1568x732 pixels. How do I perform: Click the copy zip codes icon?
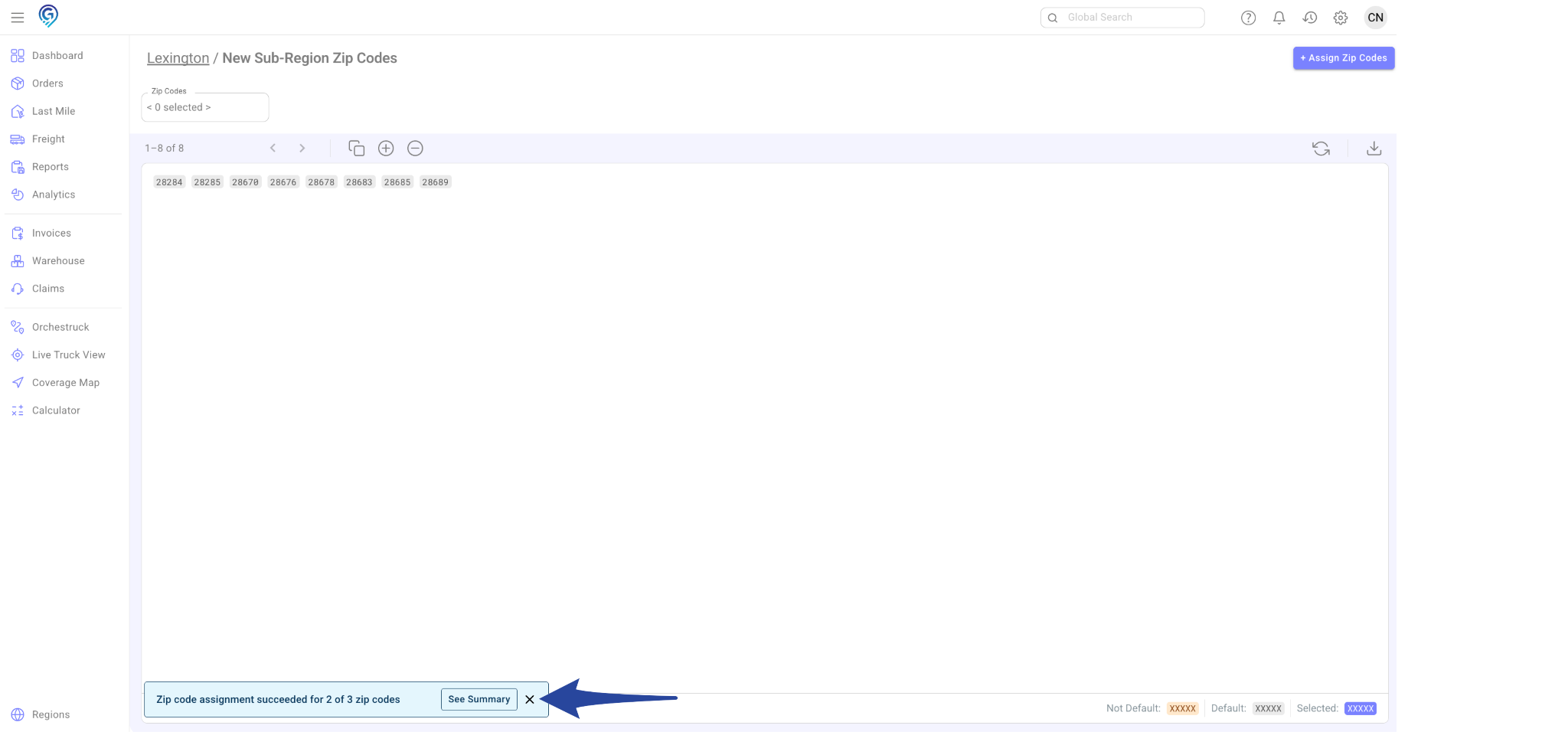(356, 149)
